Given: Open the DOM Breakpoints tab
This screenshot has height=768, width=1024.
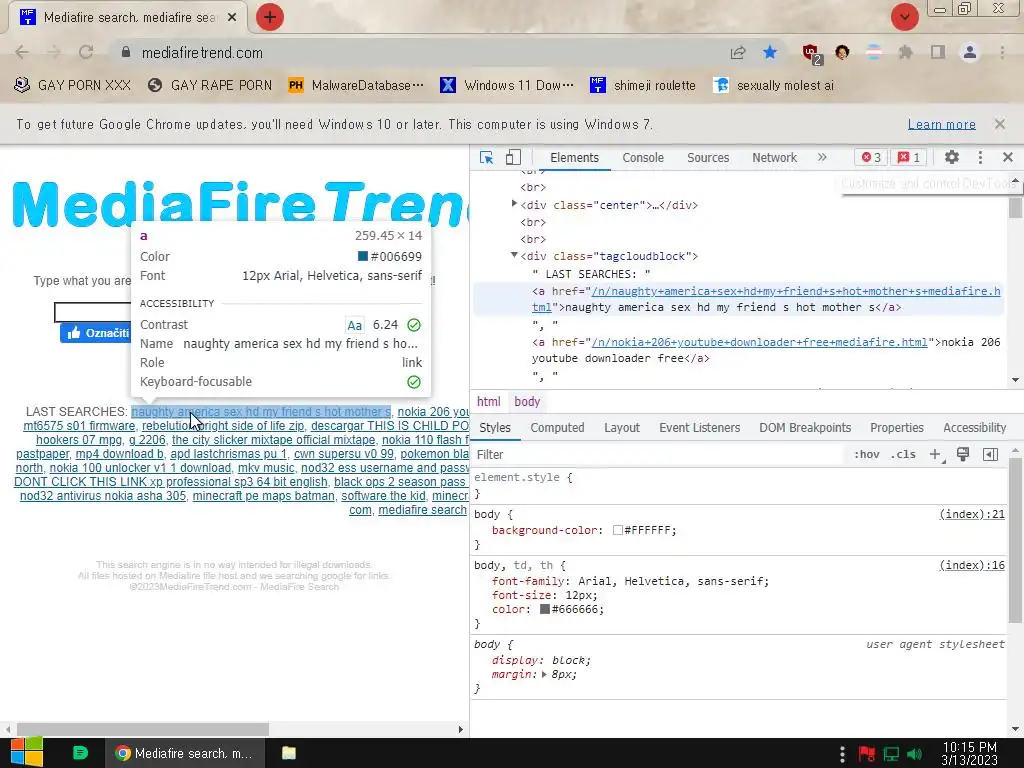Looking at the screenshot, I should (805, 428).
